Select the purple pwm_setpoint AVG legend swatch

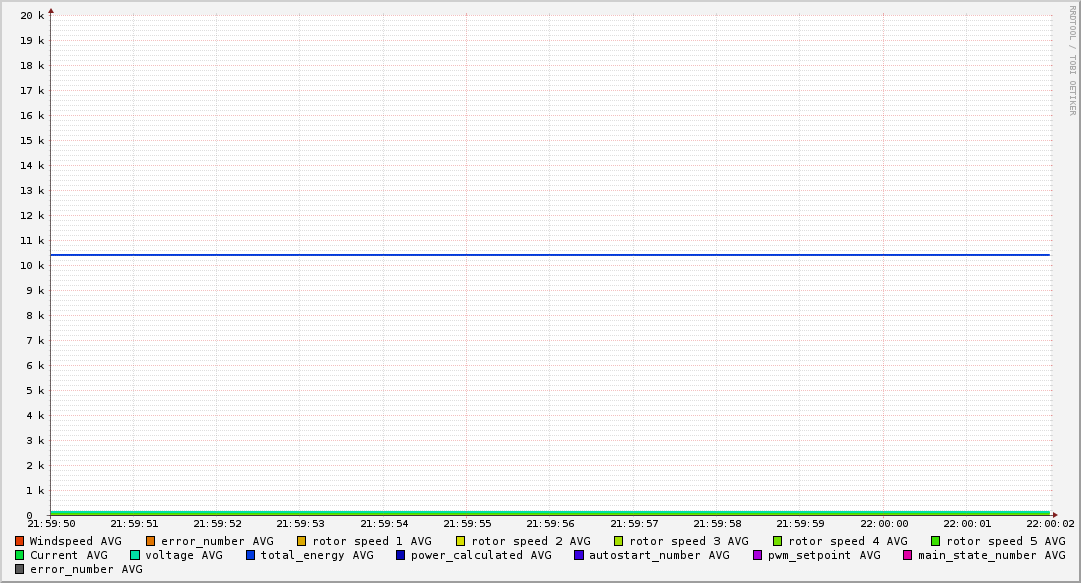[x=757, y=555]
